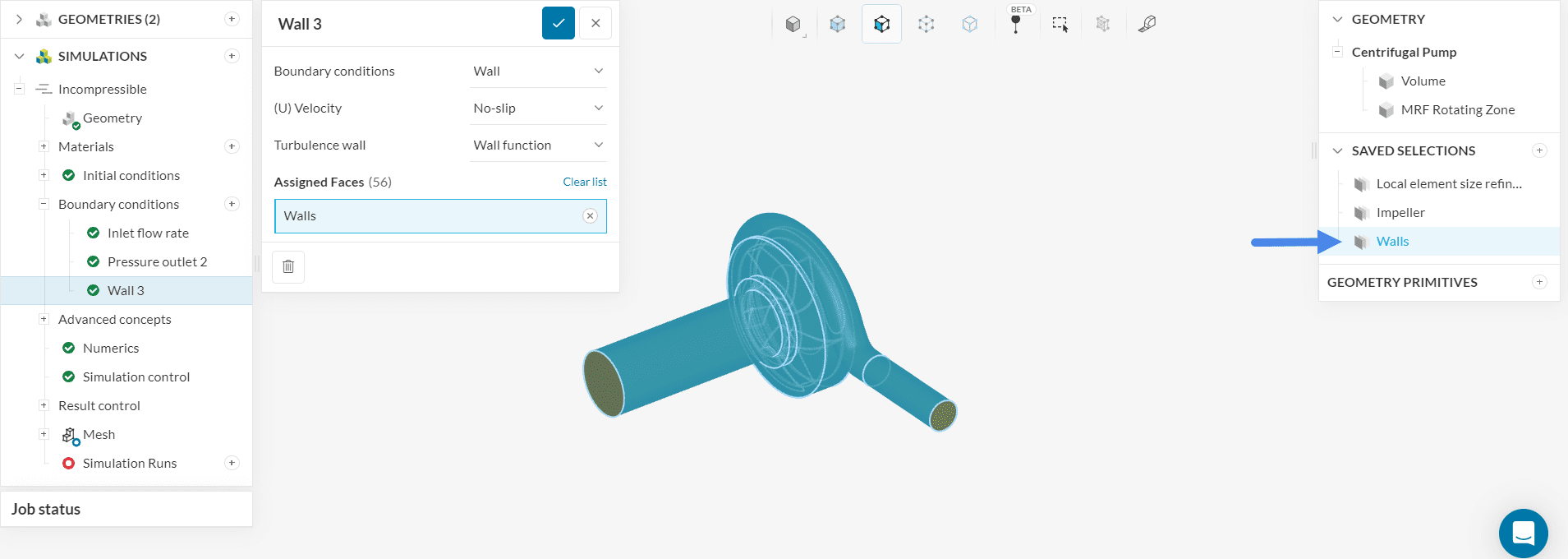Click the Clear list link
The height and width of the screenshot is (559, 1568).
(x=584, y=182)
